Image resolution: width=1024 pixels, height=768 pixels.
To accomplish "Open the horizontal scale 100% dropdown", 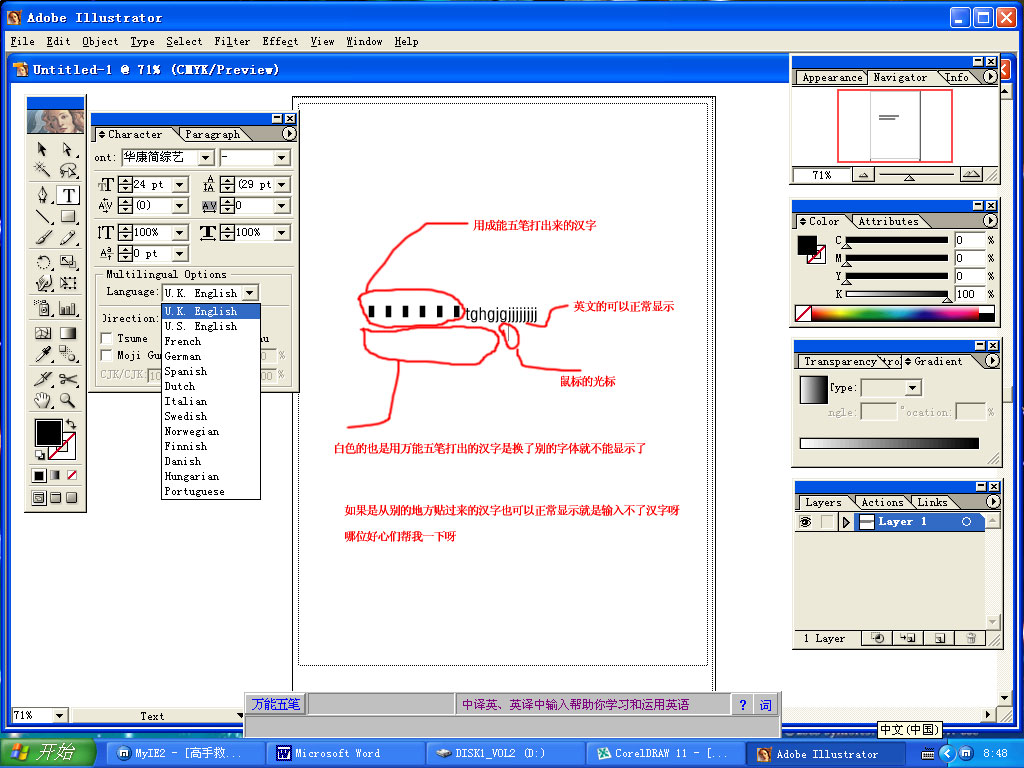I will click(x=281, y=232).
